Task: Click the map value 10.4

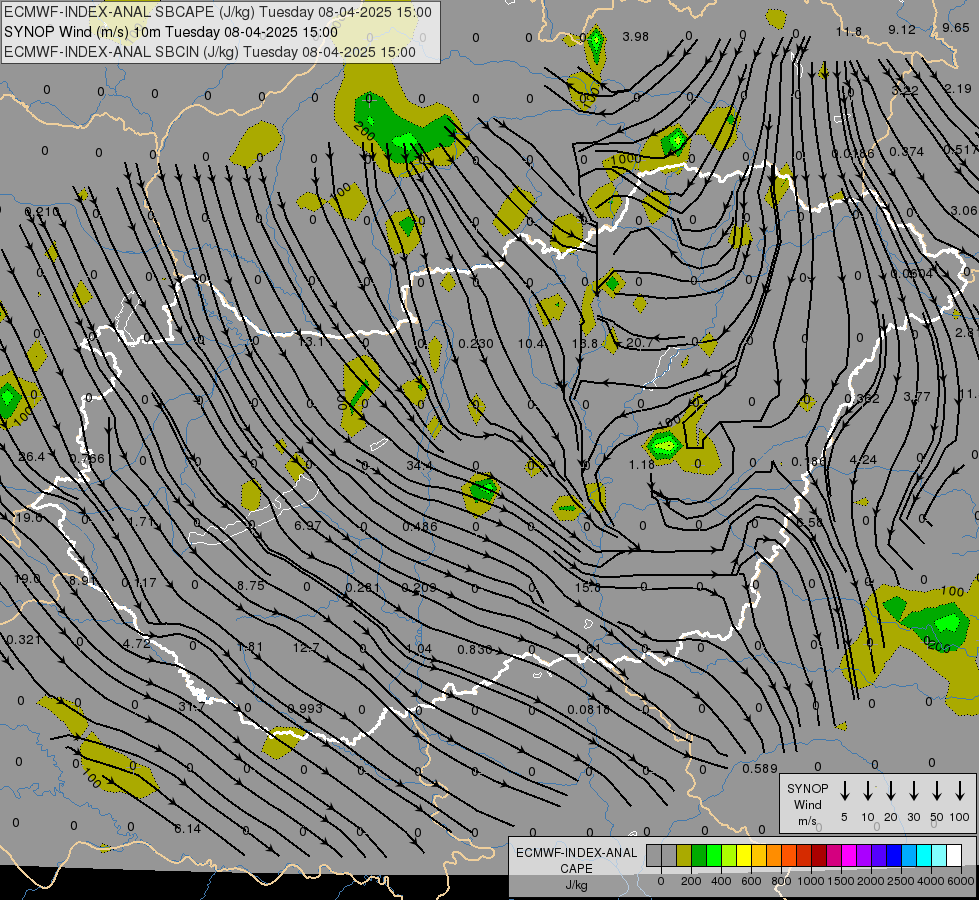Action: click(x=531, y=344)
